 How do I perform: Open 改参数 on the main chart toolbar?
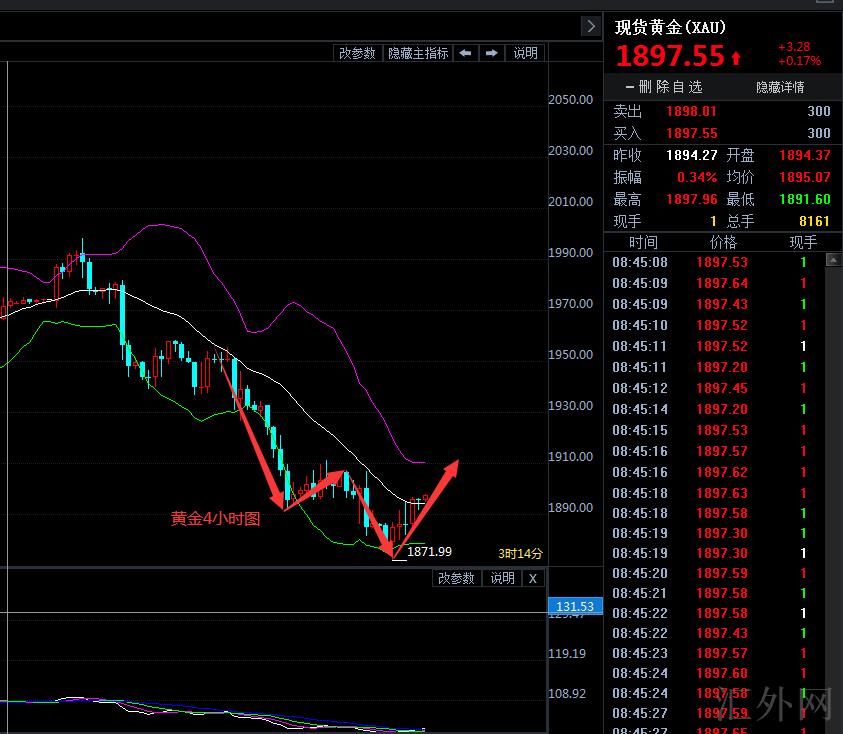coord(358,53)
